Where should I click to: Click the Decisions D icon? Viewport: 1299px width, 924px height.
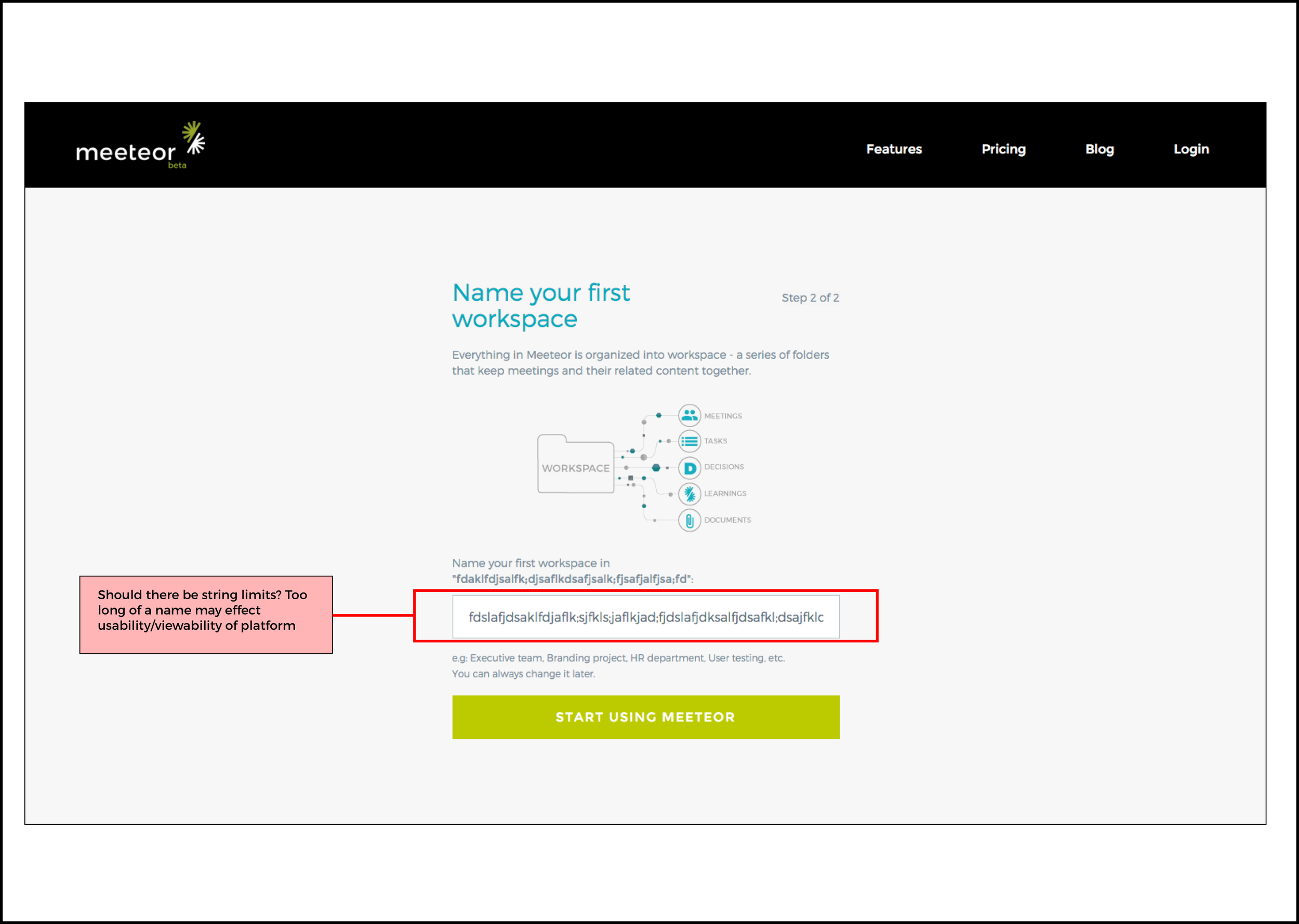click(x=690, y=468)
